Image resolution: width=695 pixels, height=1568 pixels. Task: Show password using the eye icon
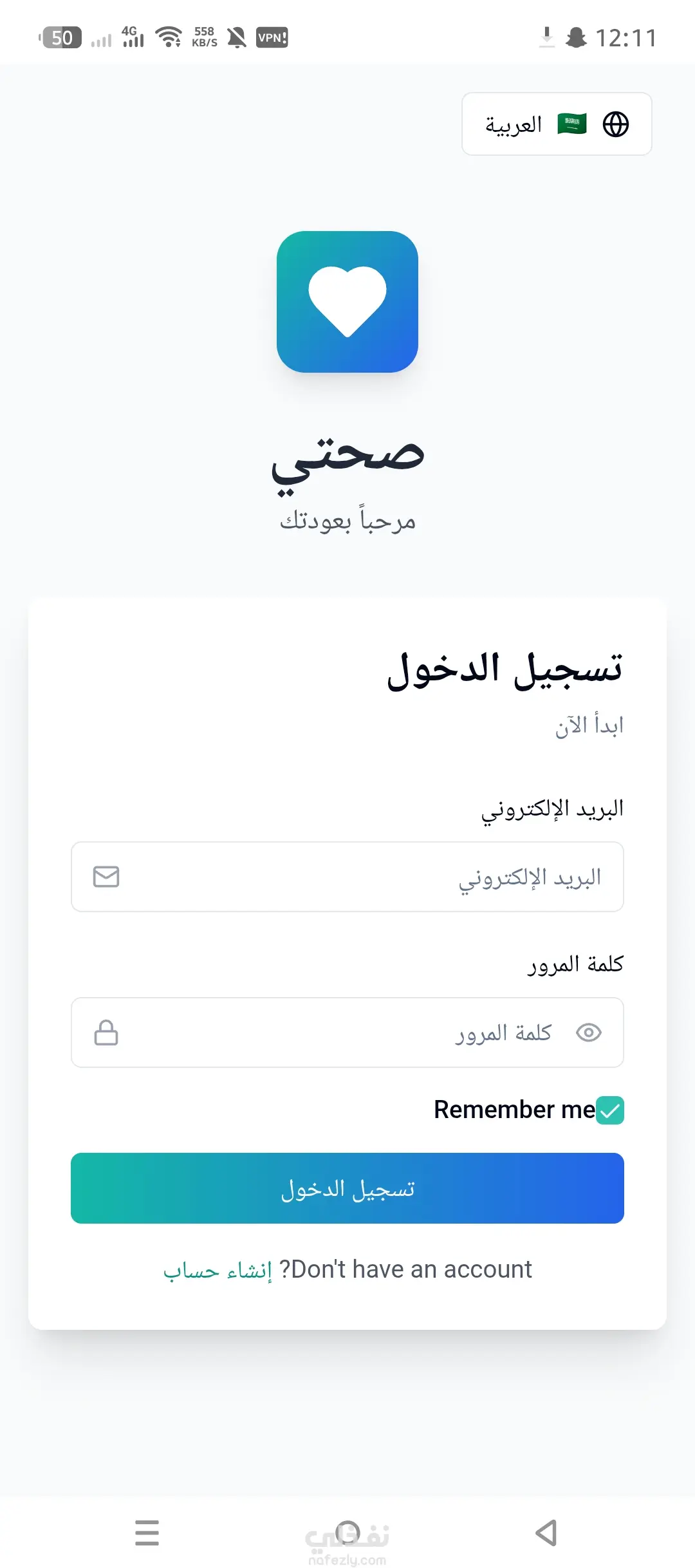point(588,1032)
